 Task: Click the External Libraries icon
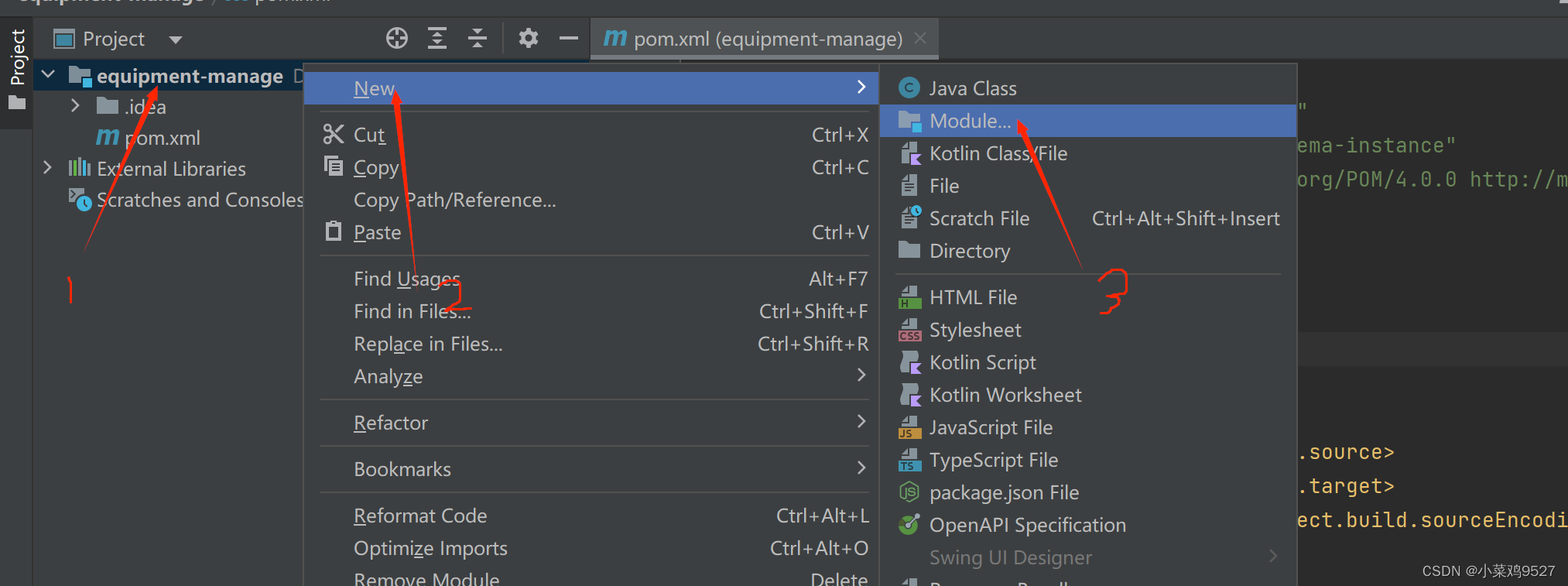point(80,168)
